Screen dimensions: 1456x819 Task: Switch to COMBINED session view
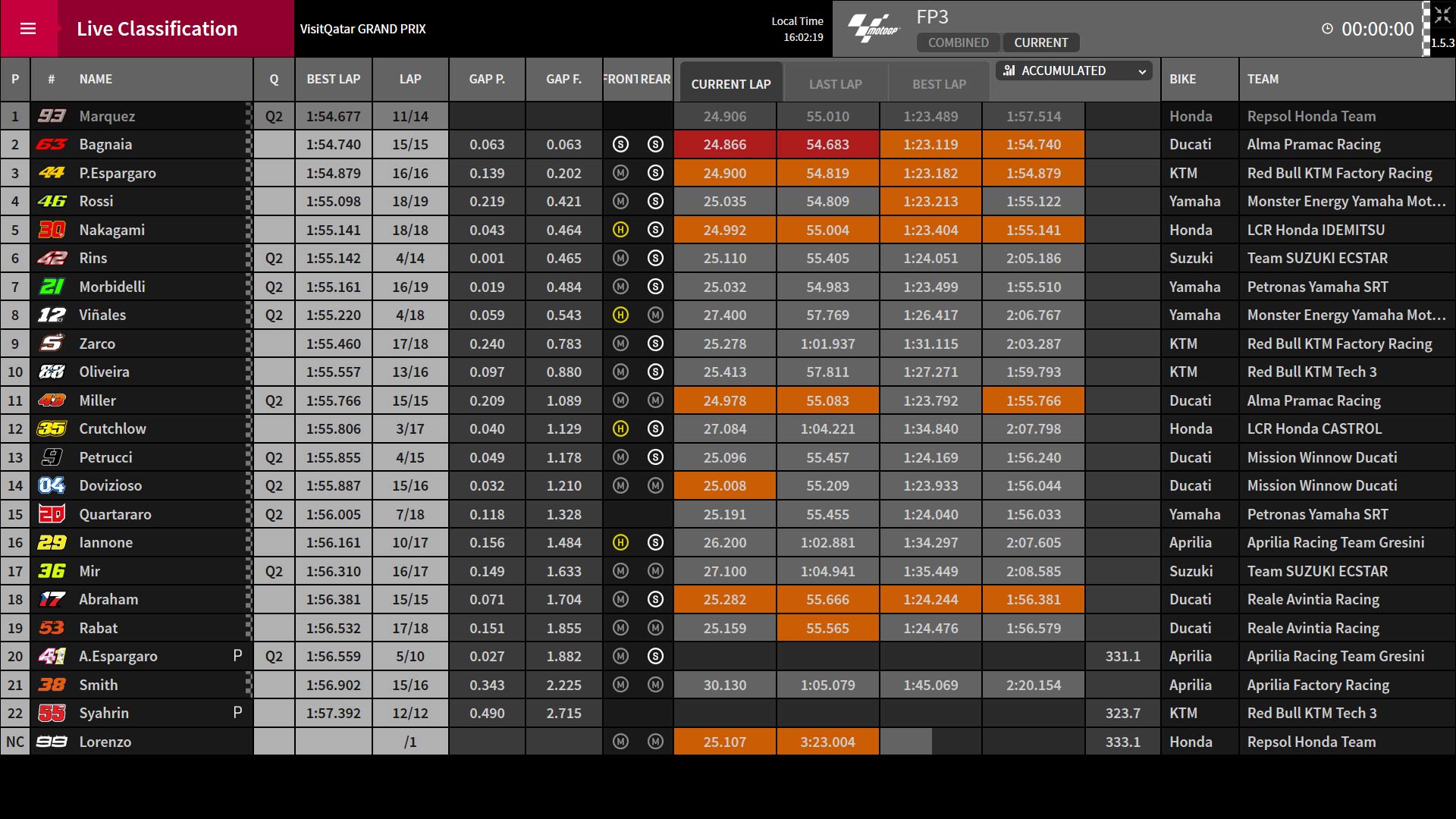tap(959, 42)
